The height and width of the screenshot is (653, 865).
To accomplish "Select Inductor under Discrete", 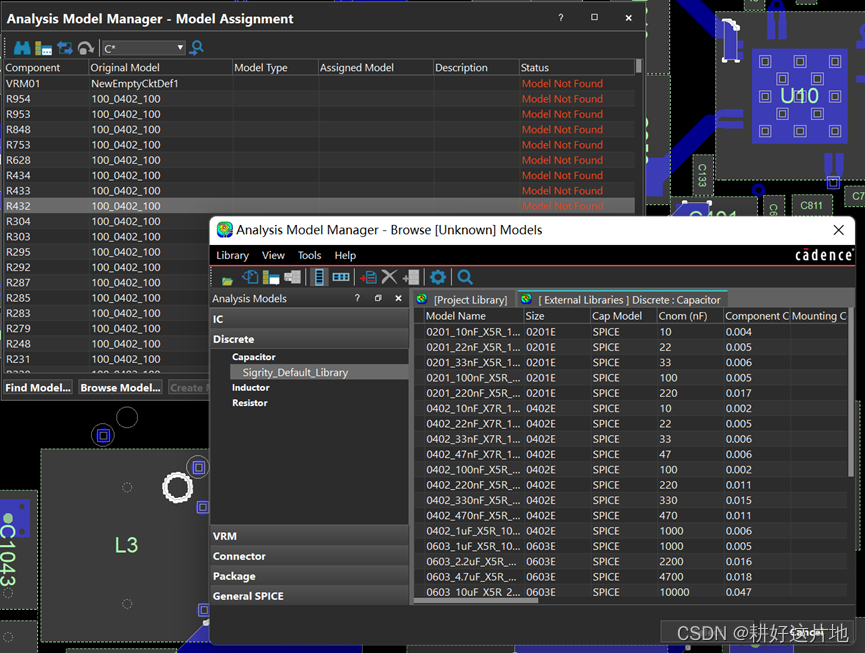I will point(250,388).
